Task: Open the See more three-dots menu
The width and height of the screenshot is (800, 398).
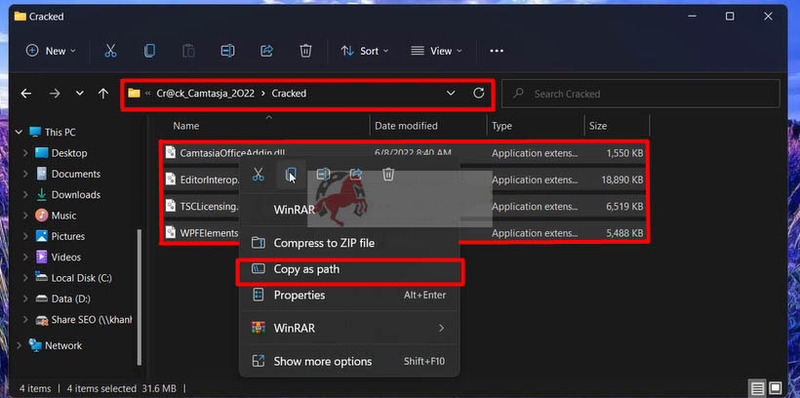Action: [496, 51]
